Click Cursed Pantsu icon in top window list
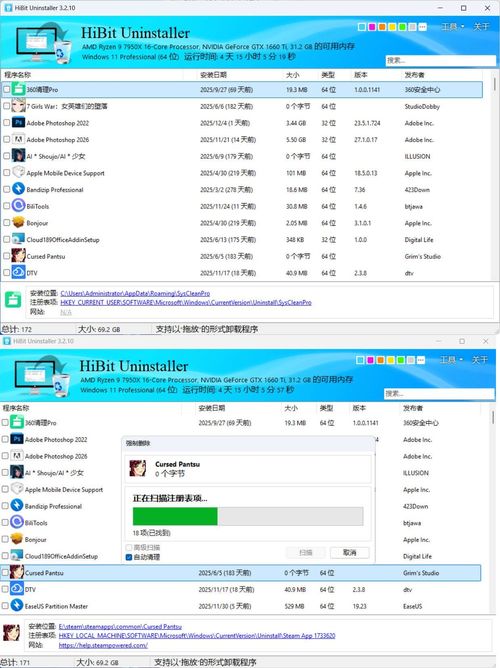Image resolution: width=500 pixels, height=668 pixels. click(18, 256)
